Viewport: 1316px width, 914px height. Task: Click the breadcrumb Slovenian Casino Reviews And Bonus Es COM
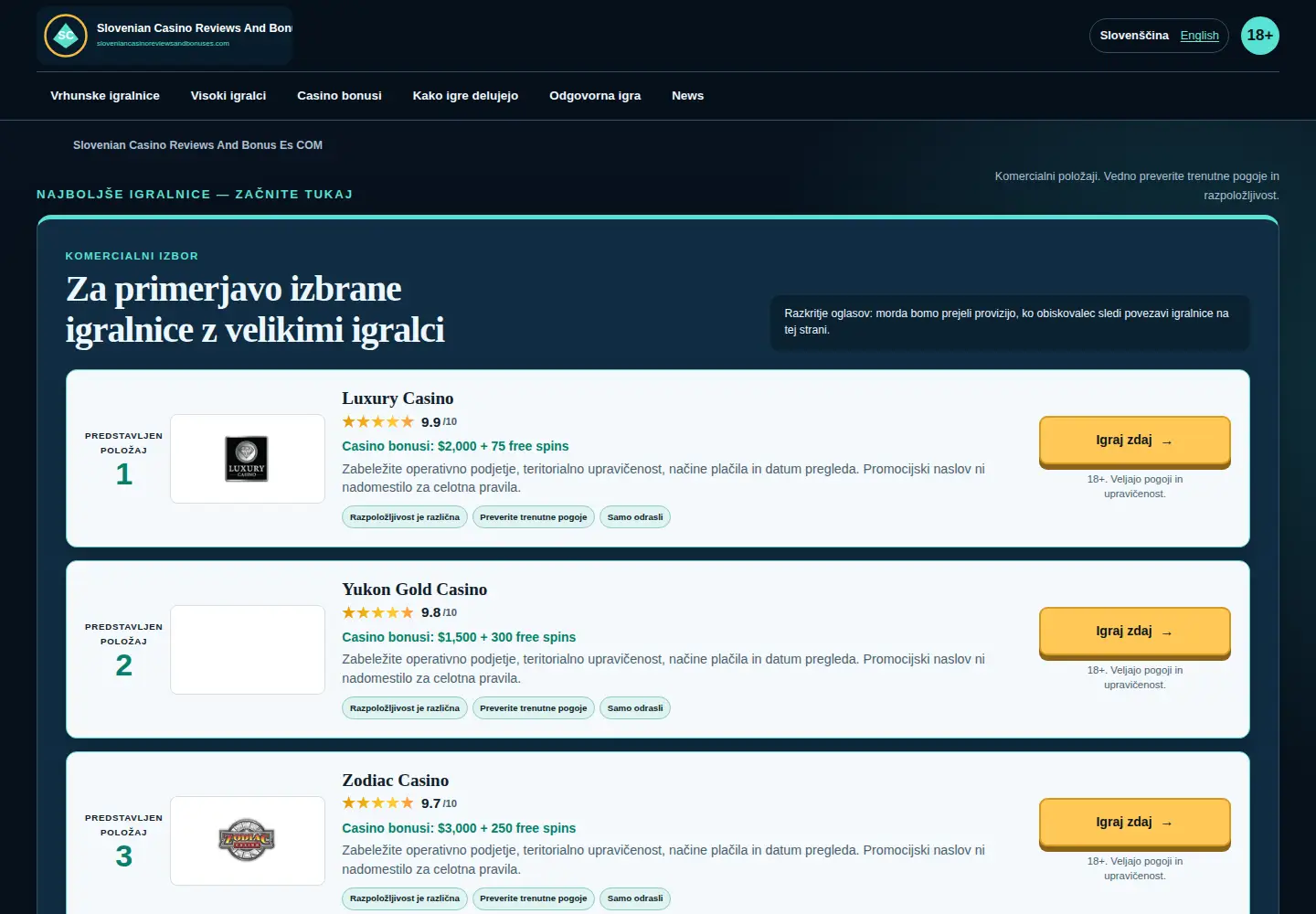point(197,145)
